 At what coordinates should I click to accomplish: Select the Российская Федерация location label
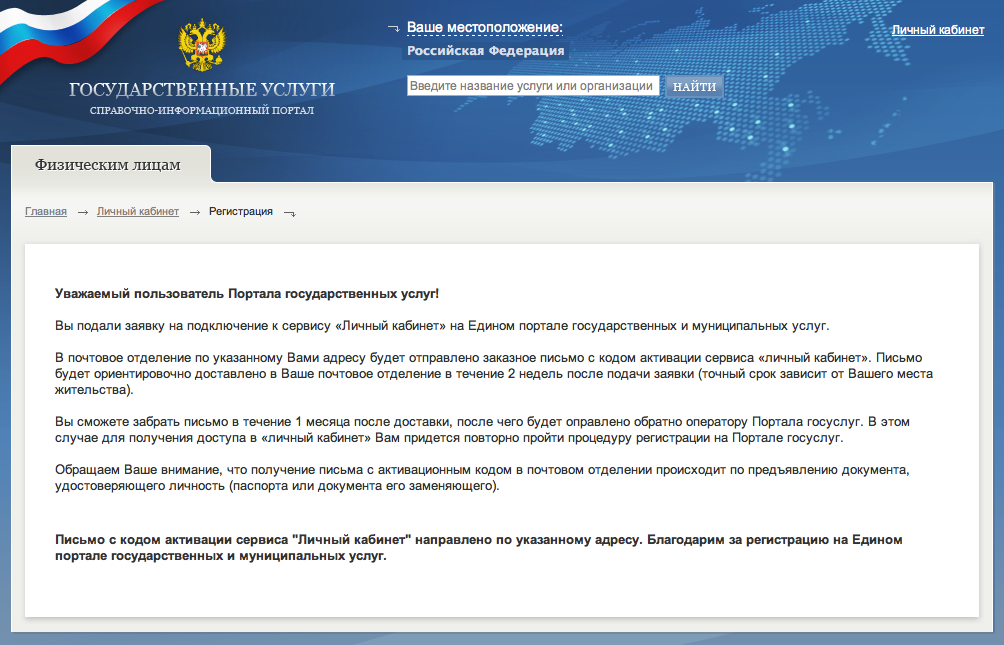coord(486,51)
